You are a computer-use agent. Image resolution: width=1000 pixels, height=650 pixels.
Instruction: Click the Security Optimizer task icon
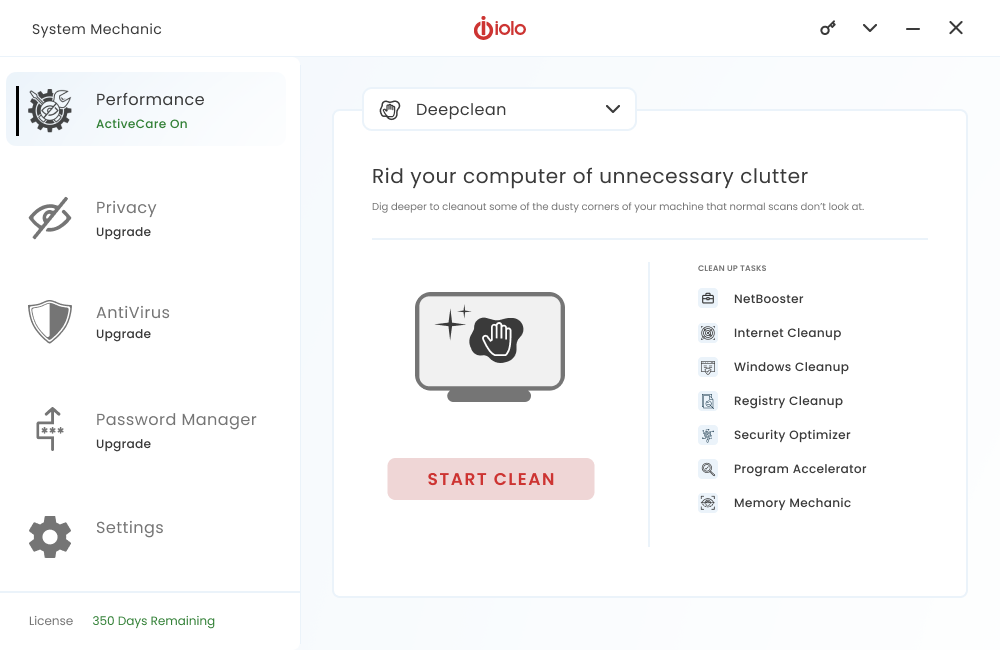[x=708, y=435]
